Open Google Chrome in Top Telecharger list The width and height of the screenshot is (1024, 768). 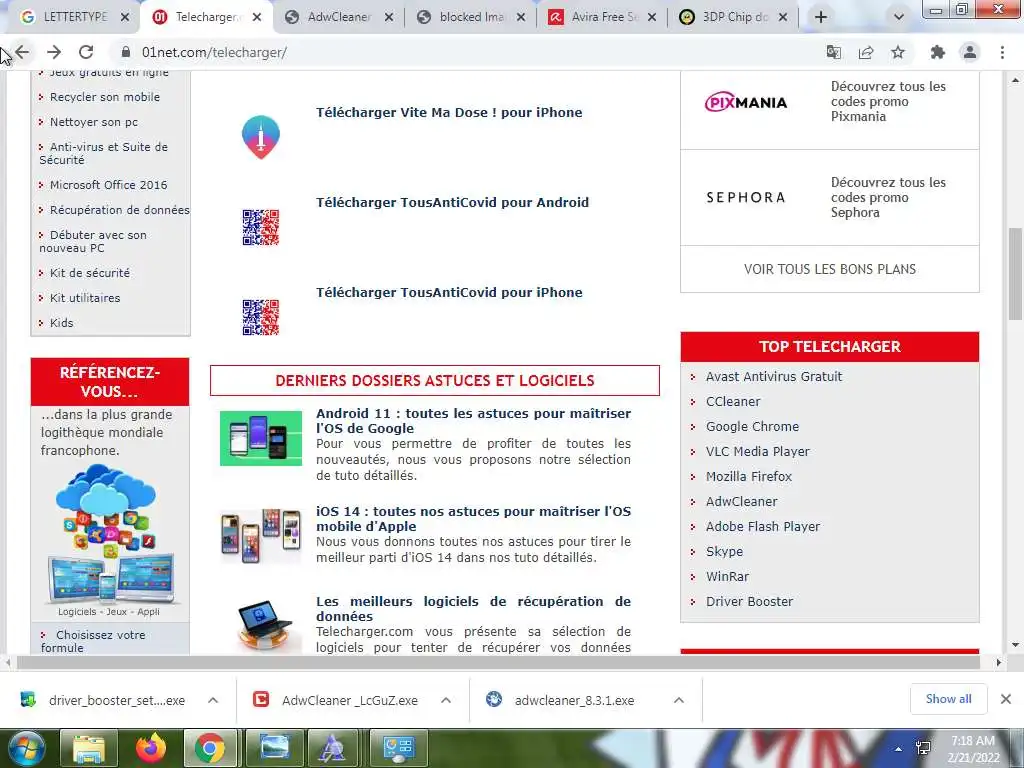(x=752, y=426)
